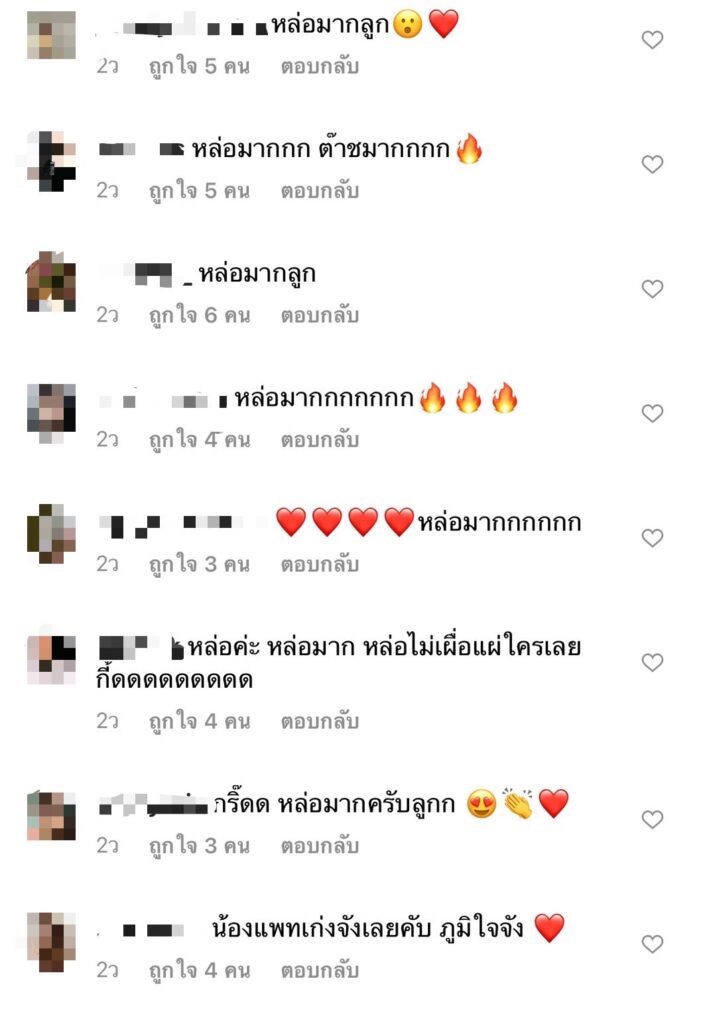Like the 'กริ๊ดด หล่อมากครับลูกก' comment
The width and height of the screenshot is (703, 1024).
coord(652,819)
